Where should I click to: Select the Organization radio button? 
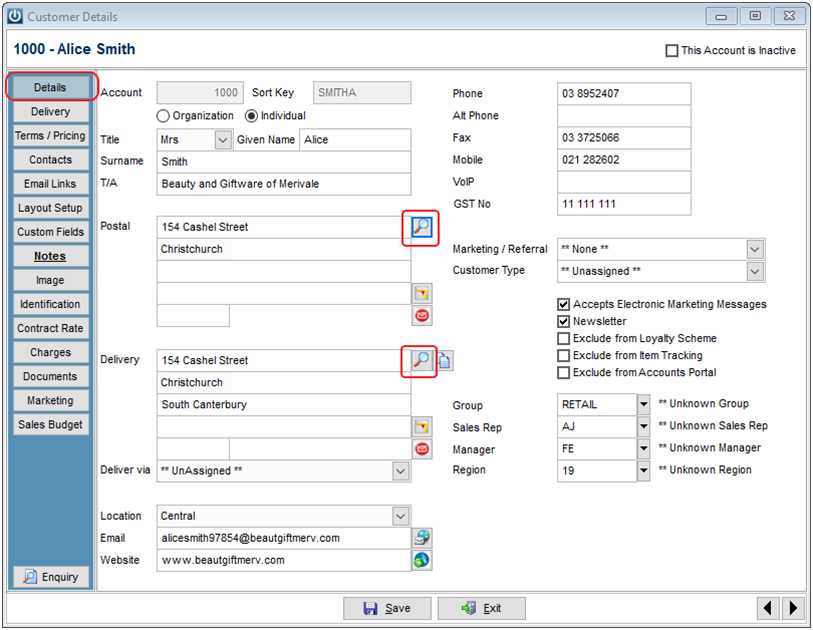(162, 115)
